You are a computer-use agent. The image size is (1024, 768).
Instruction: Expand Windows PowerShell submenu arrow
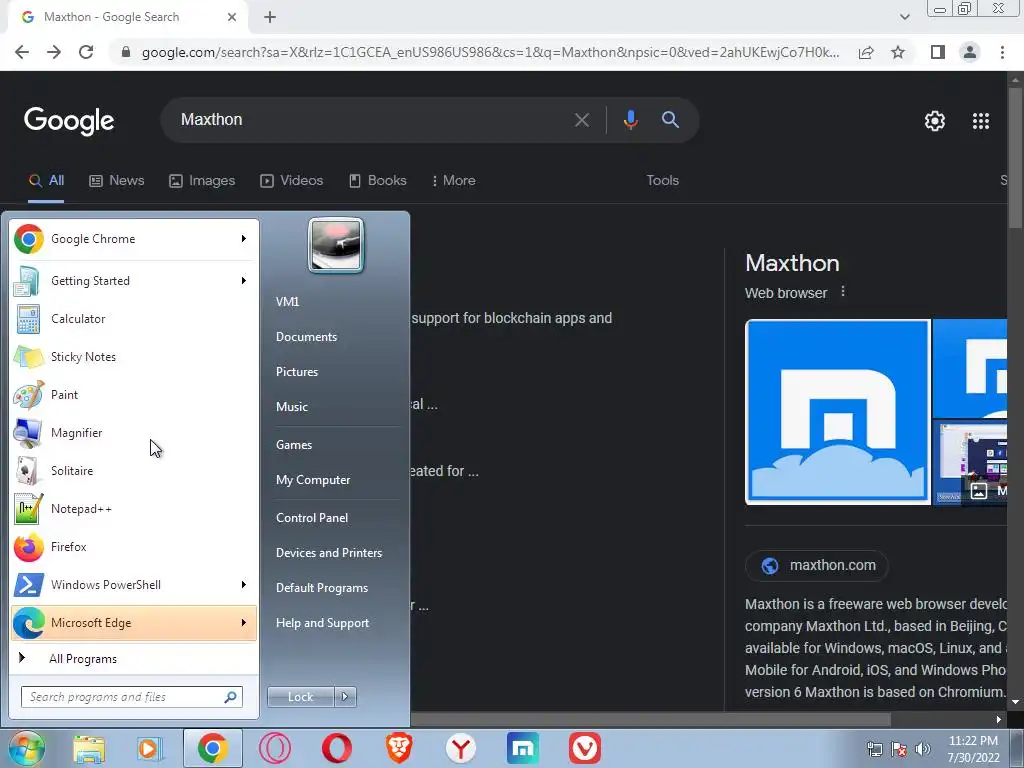point(244,584)
